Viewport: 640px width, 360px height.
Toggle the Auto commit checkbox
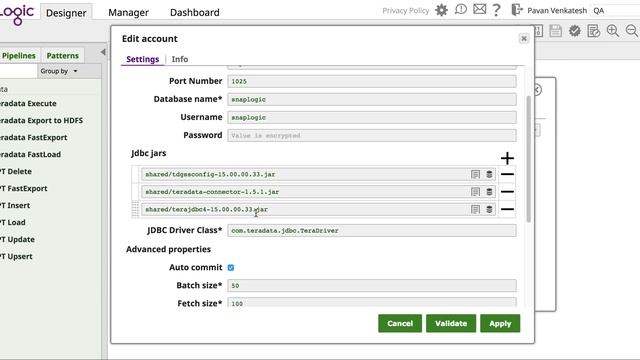(x=231, y=268)
